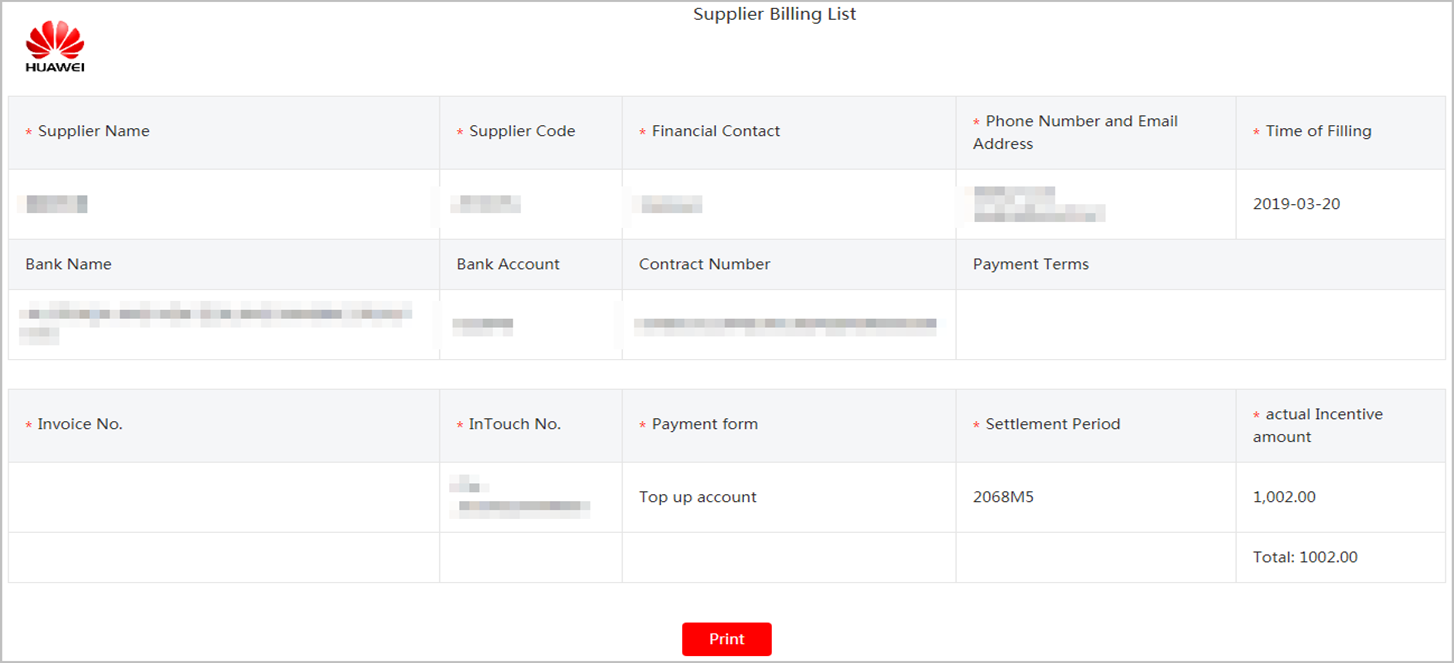
Task: Click the Bank Account header
Action: coord(531,265)
